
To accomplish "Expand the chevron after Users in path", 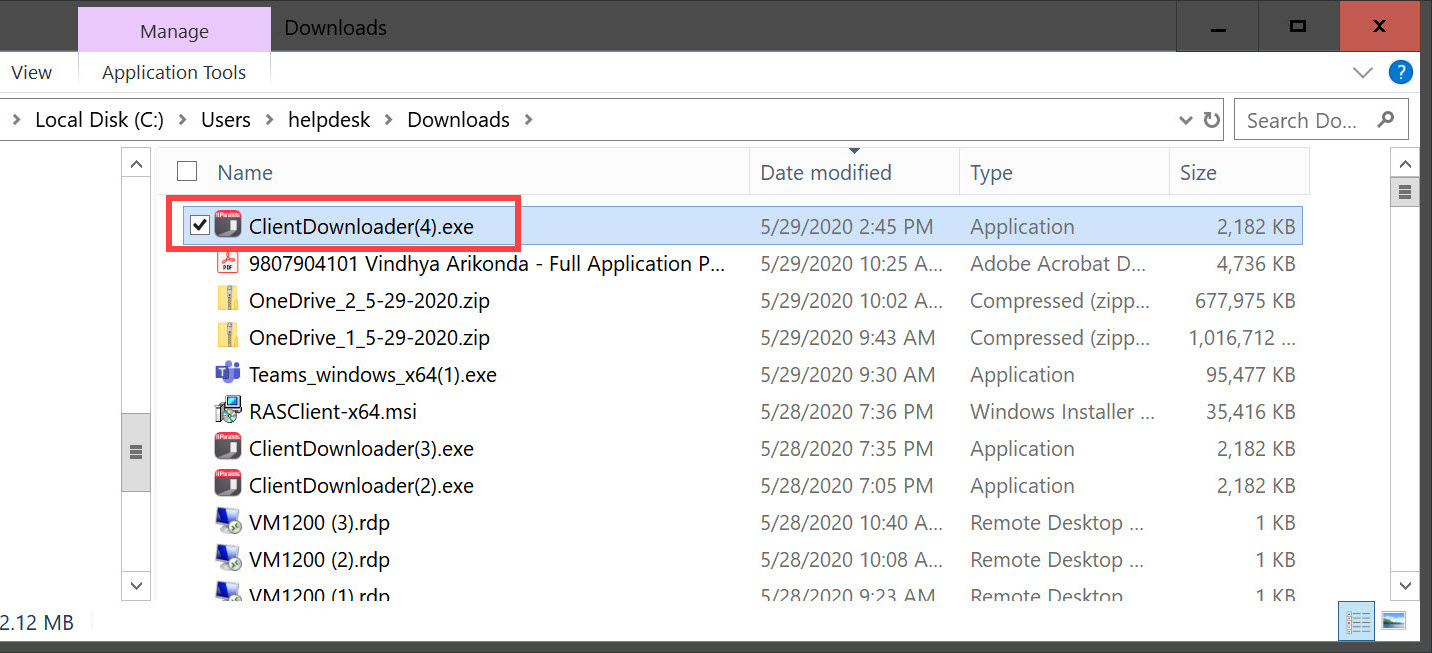I will (268, 120).
